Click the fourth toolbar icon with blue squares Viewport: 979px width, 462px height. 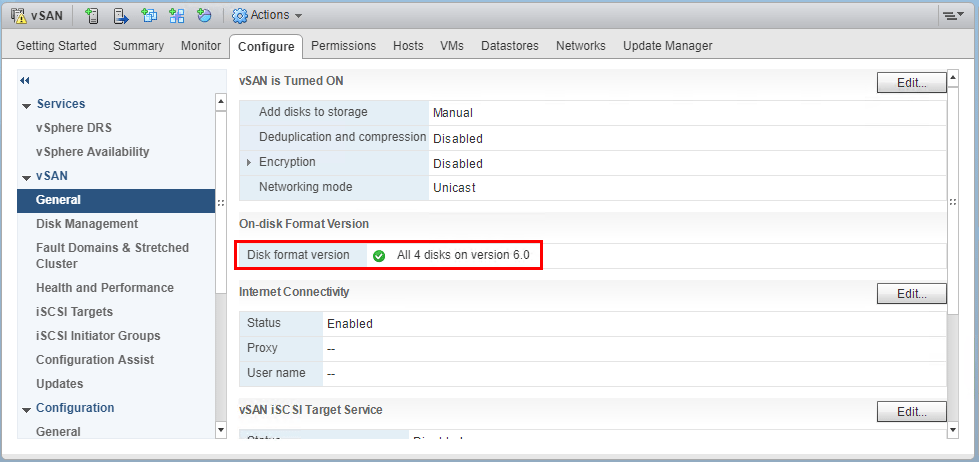[x=177, y=16]
